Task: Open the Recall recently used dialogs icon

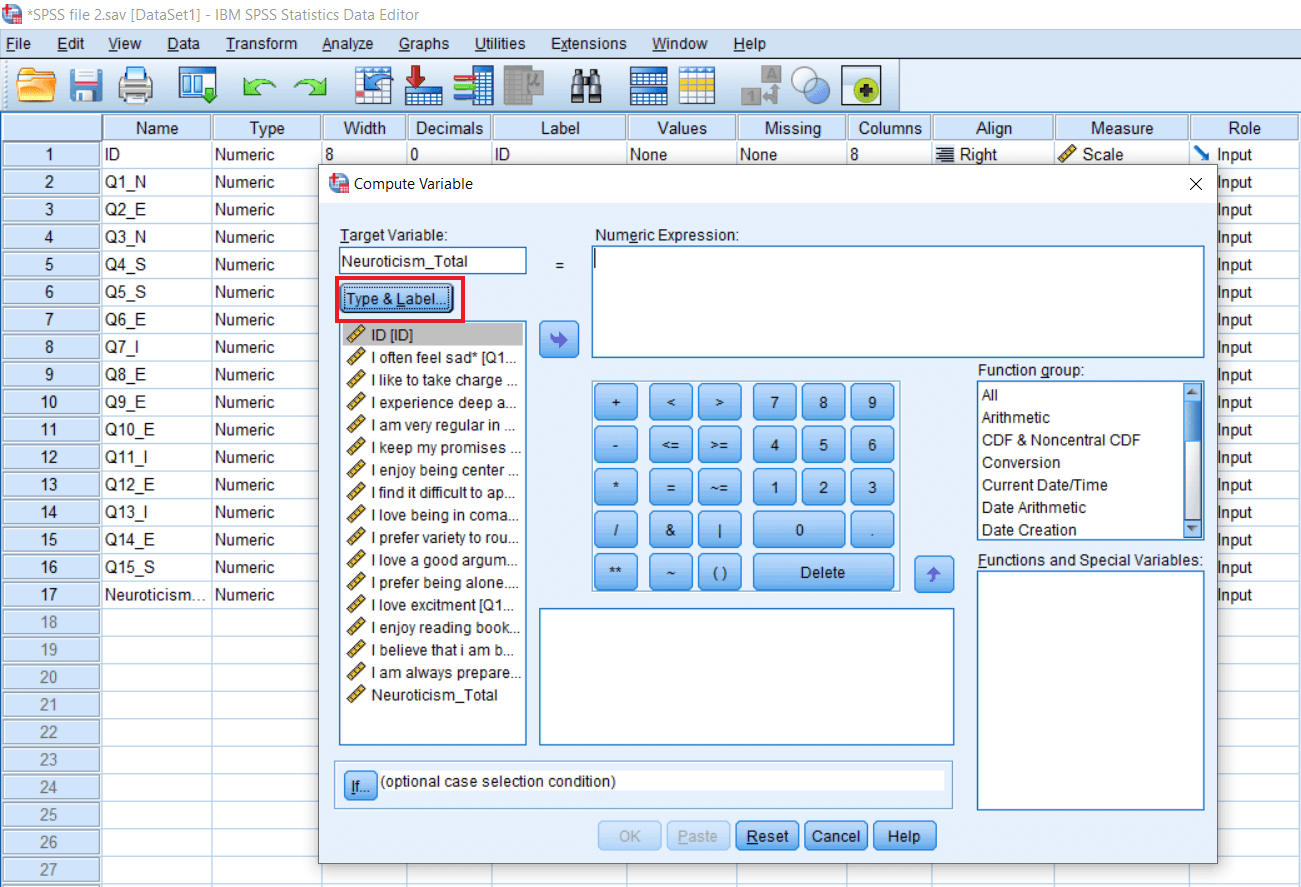Action: (198, 86)
